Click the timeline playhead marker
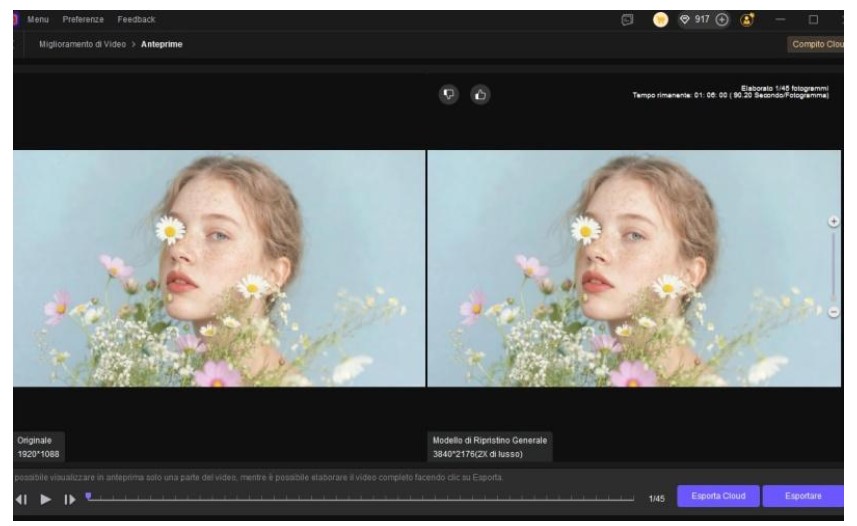This screenshot has height=526, width=857. (88, 496)
